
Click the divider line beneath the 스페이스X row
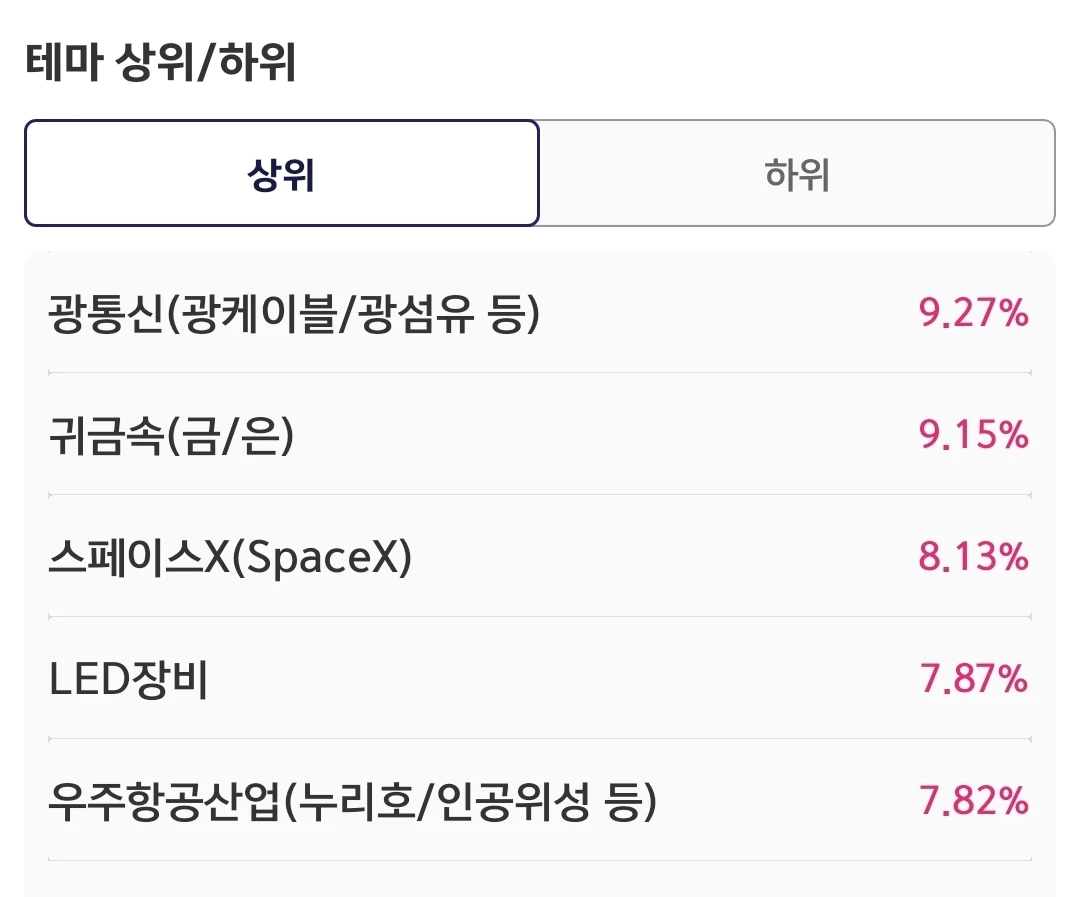[540, 617]
